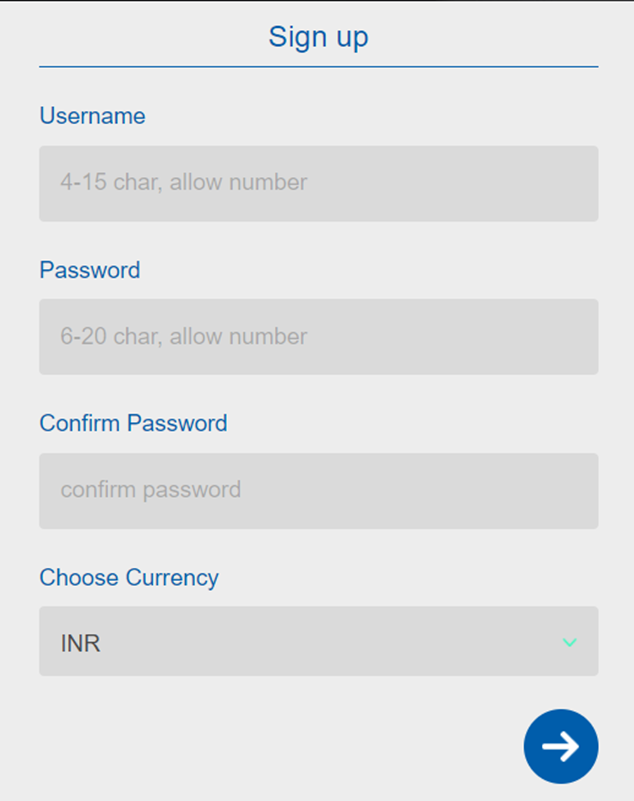
Task: Click the round blue arrow button
Action: [x=560, y=746]
